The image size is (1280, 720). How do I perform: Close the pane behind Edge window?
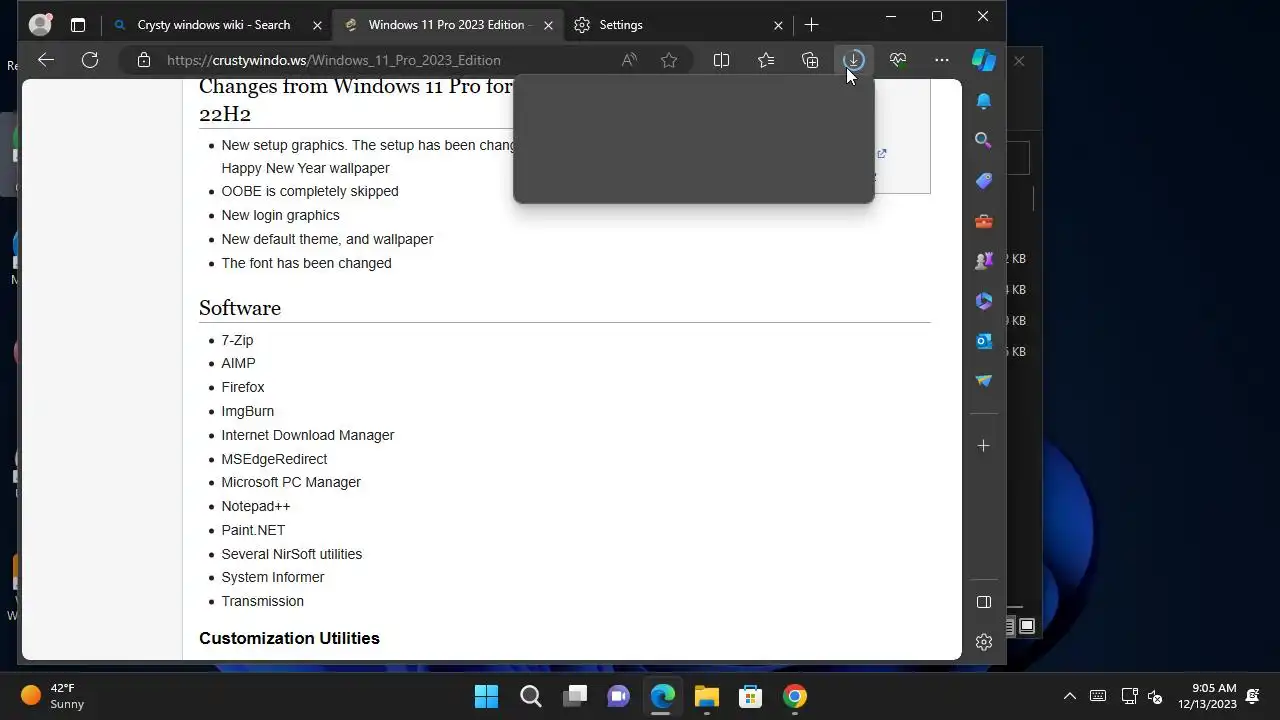[x=1019, y=61]
